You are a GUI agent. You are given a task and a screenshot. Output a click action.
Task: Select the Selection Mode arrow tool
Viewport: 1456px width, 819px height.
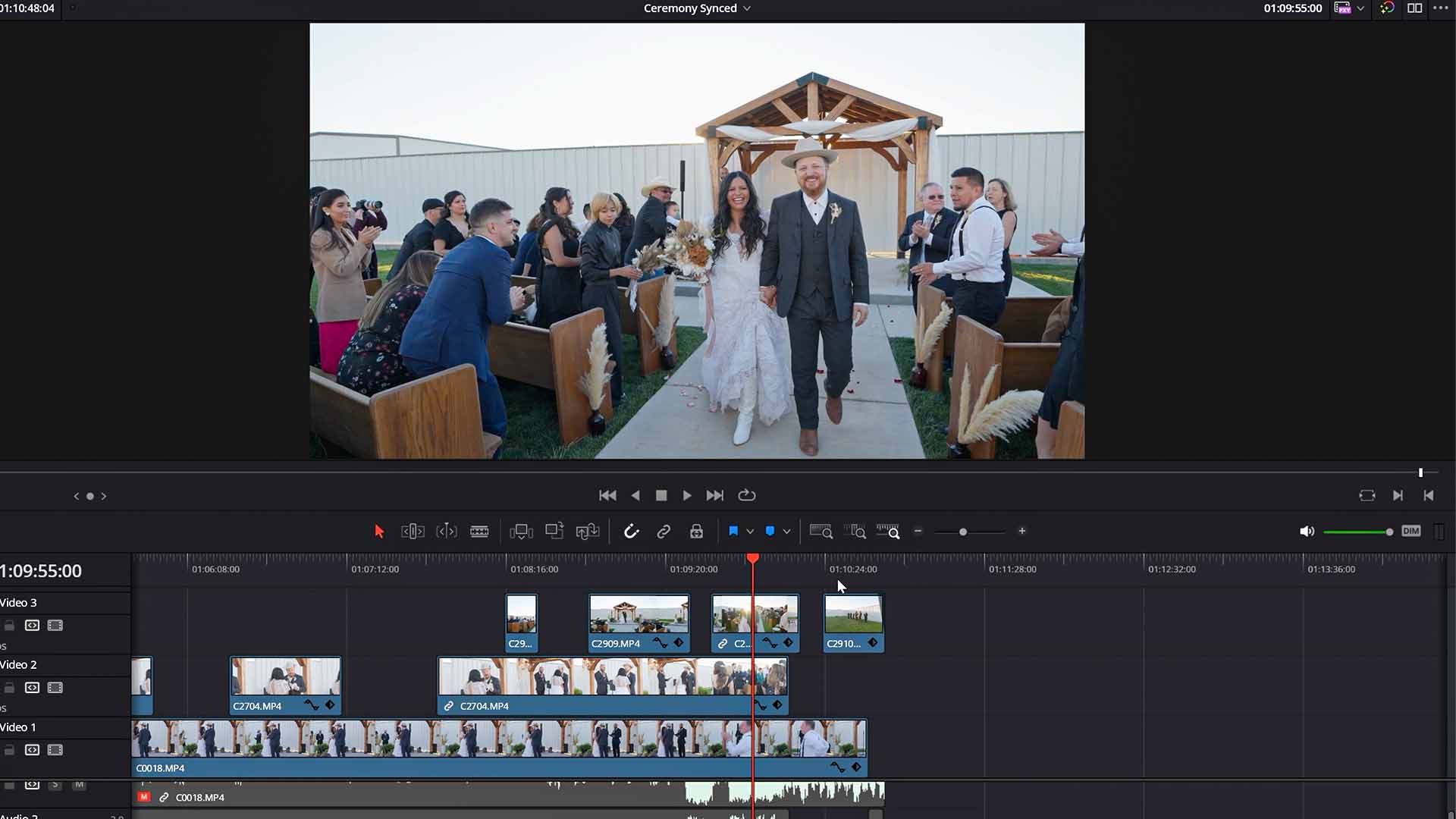[379, 532]
